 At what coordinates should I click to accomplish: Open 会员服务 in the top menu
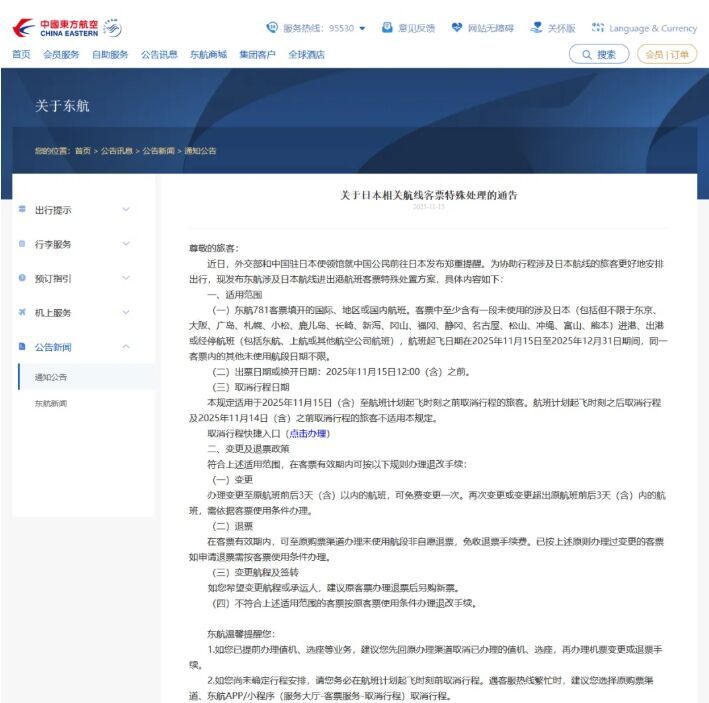pos(61,54)
